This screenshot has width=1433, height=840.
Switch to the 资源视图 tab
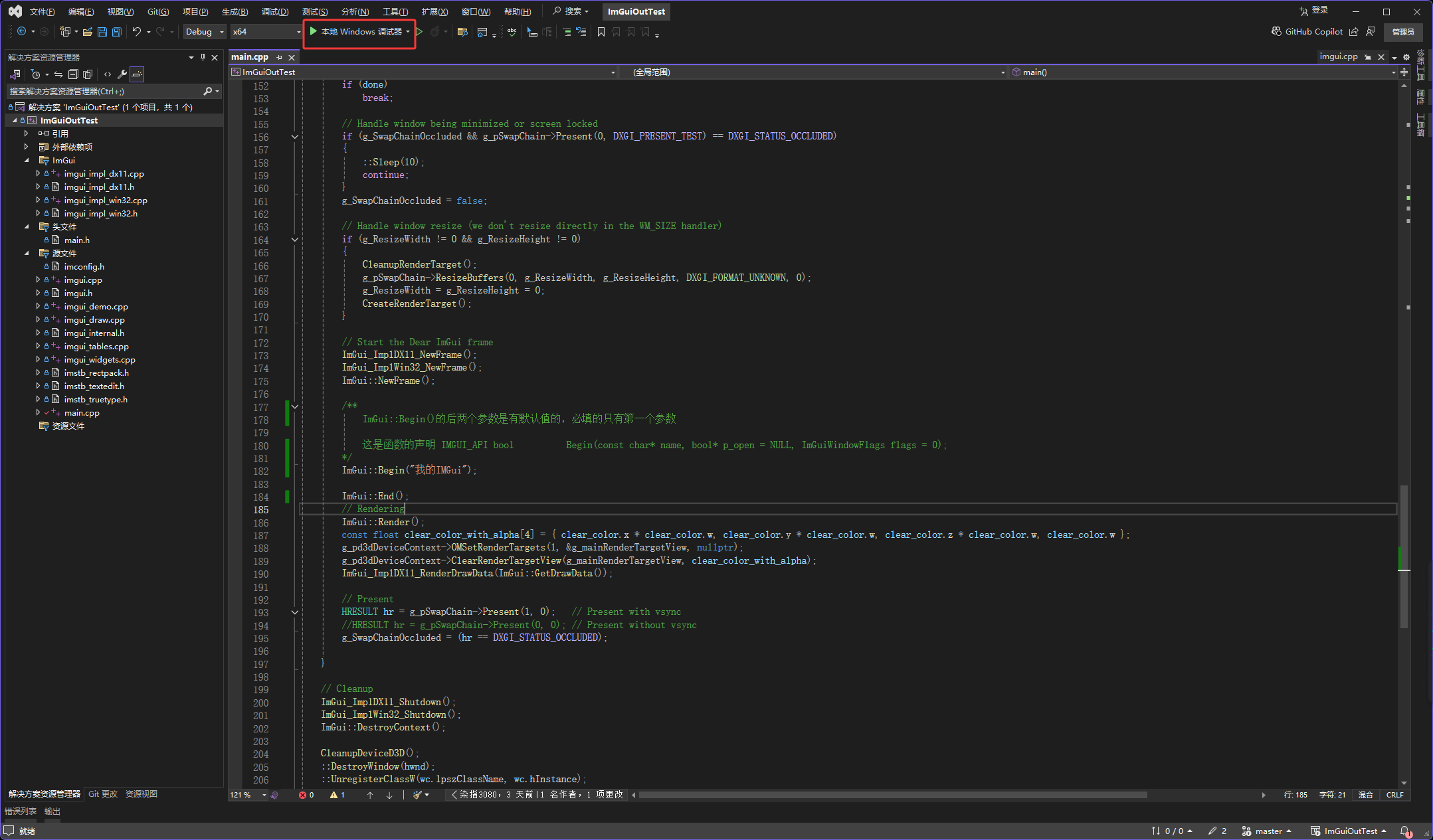[142, 794]
